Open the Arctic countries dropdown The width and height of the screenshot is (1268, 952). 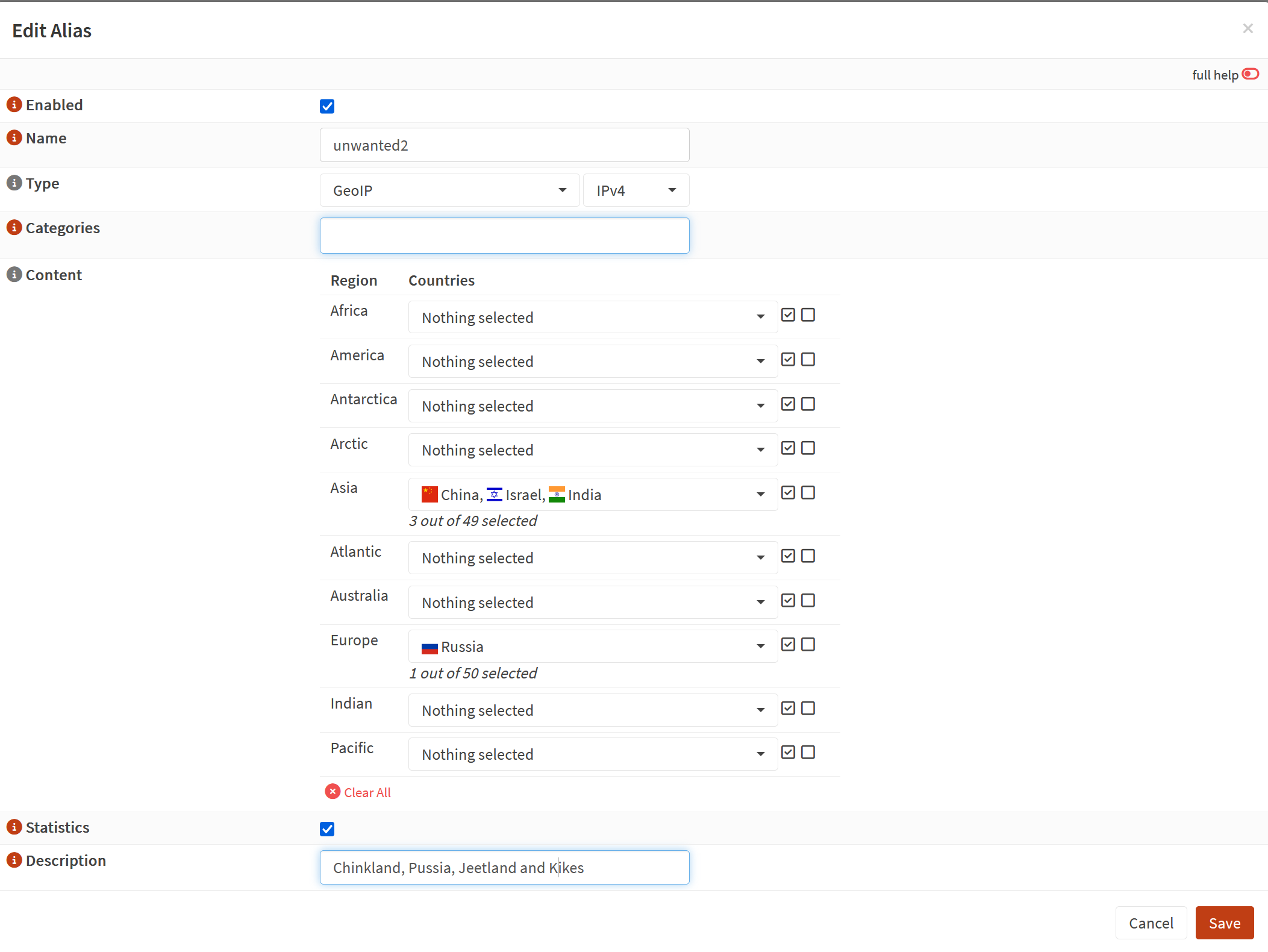click(x=593, y=450)
